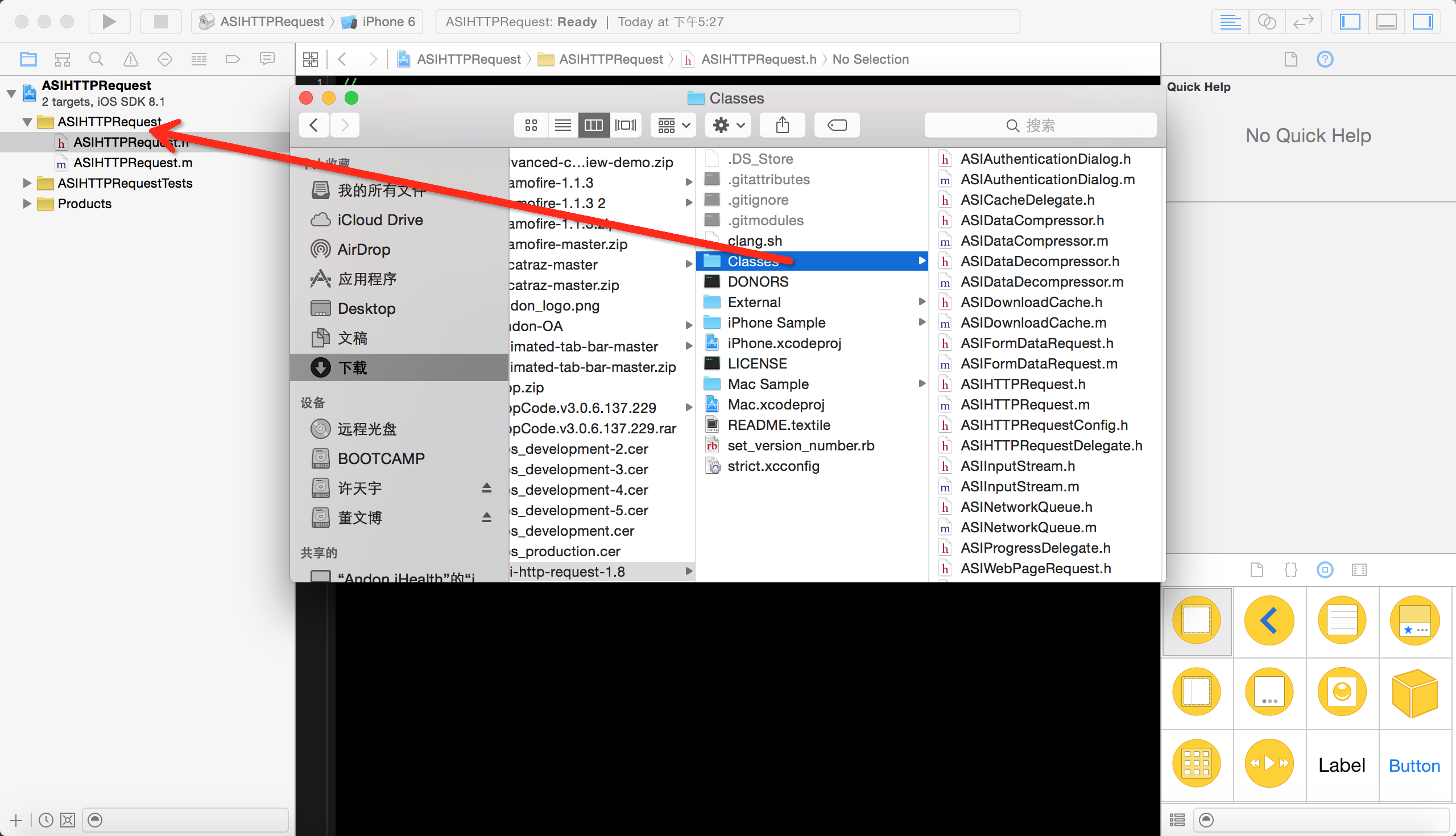Click the Xcode Stop button
Screen dimensions: 1456x836
pos(161,22)
